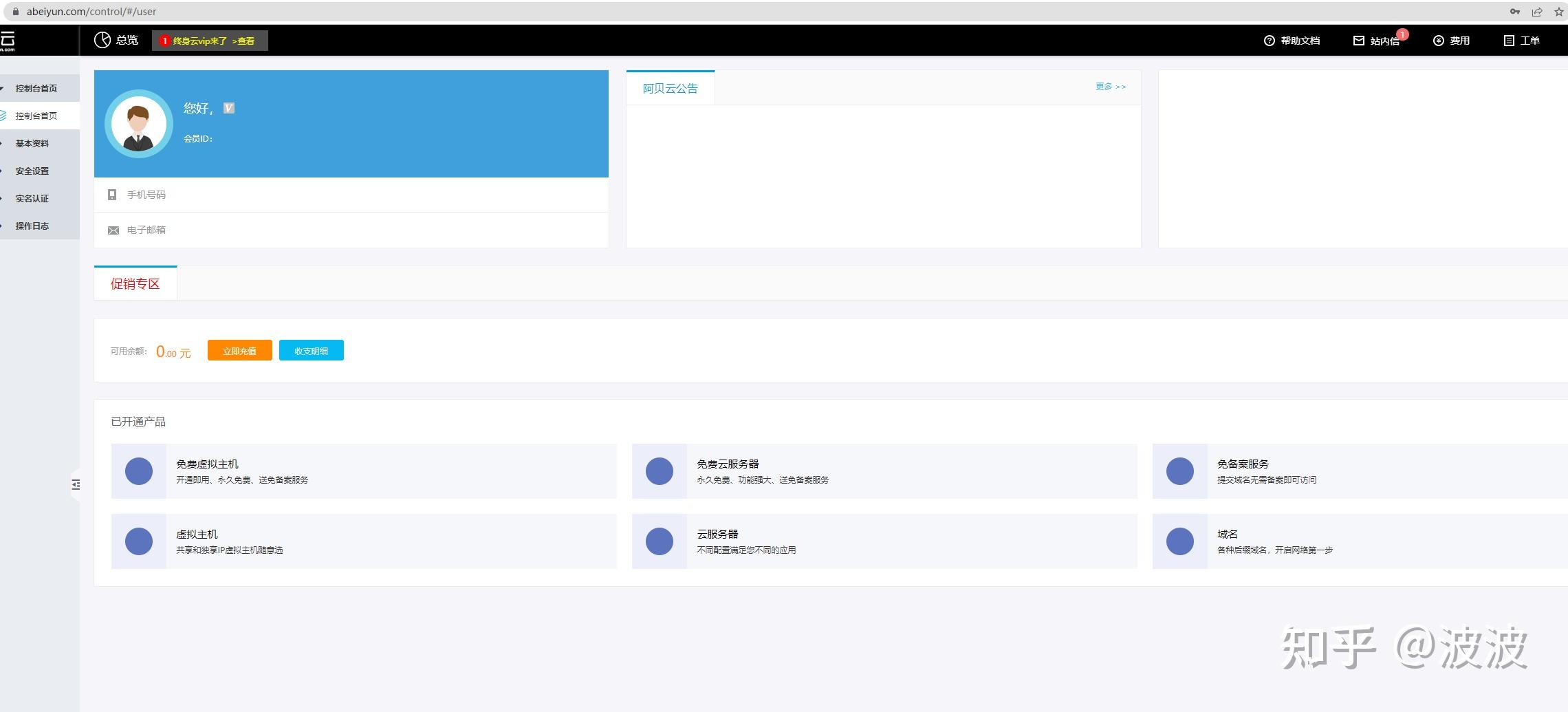This screenshot has width=1568, height=712.
Task: Open the 总览 overview menu
Action: 116,41
